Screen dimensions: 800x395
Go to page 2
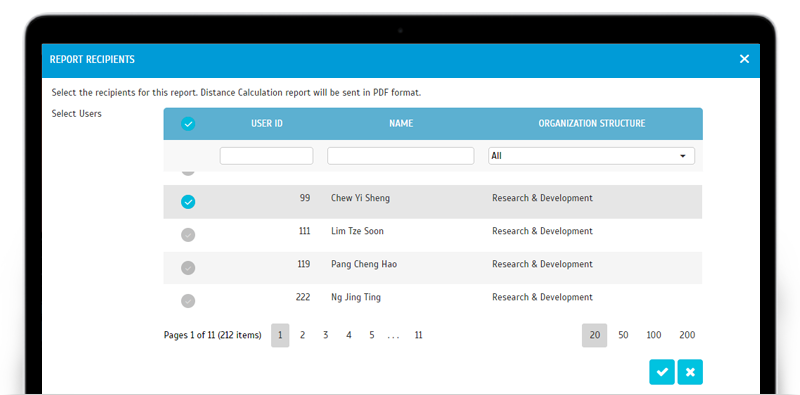(x=303, y=335)
